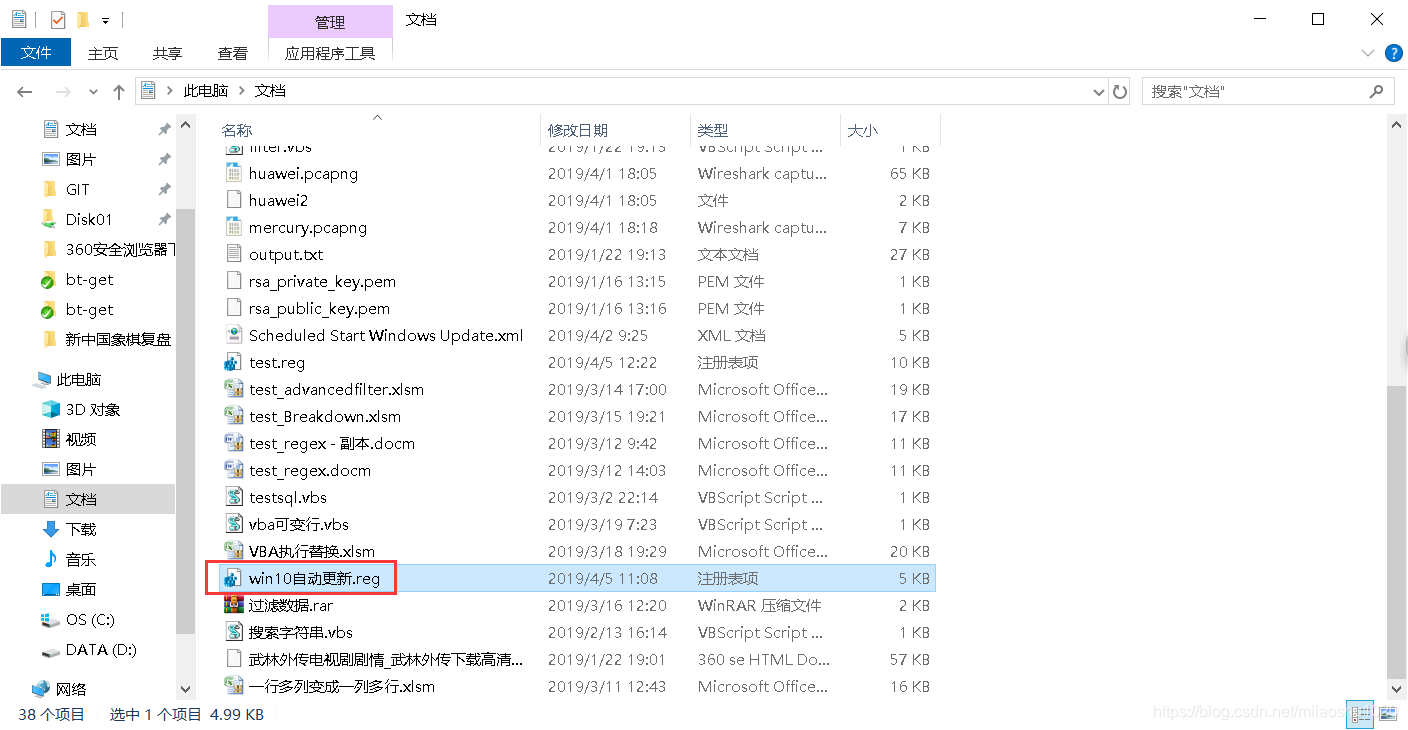Click the huawei.pcapng Wireshark file icon
The width and height of the screenshot is (1408, 730).
(234, 173)
